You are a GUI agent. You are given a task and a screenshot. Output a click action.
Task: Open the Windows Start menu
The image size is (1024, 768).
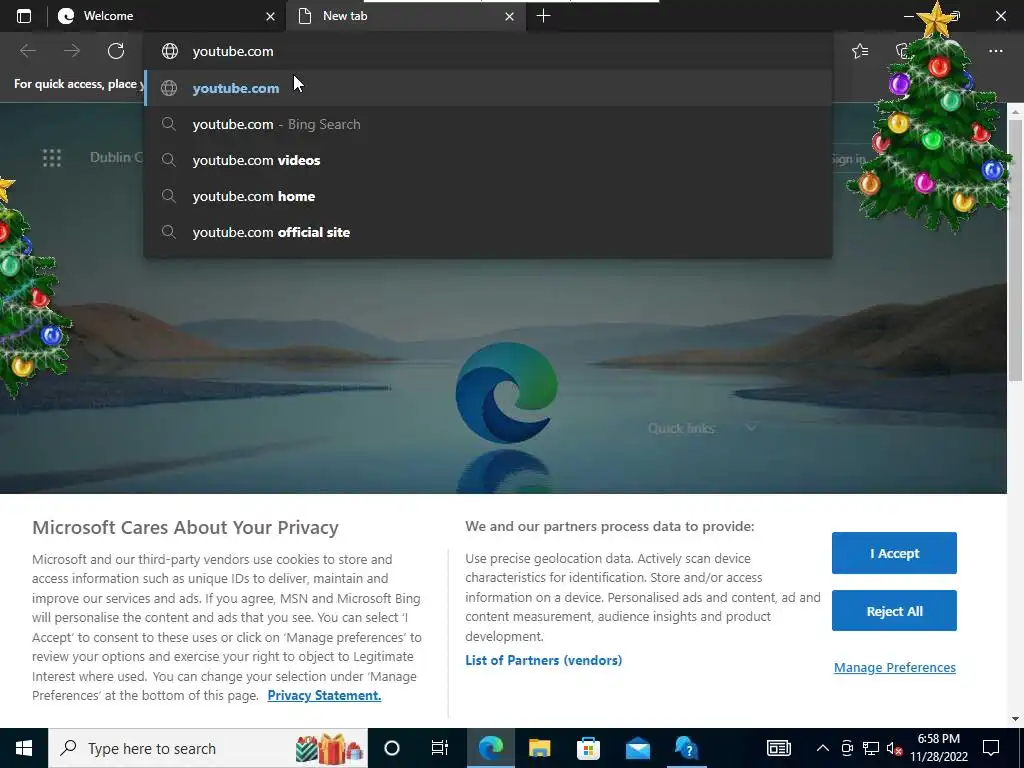24,748
